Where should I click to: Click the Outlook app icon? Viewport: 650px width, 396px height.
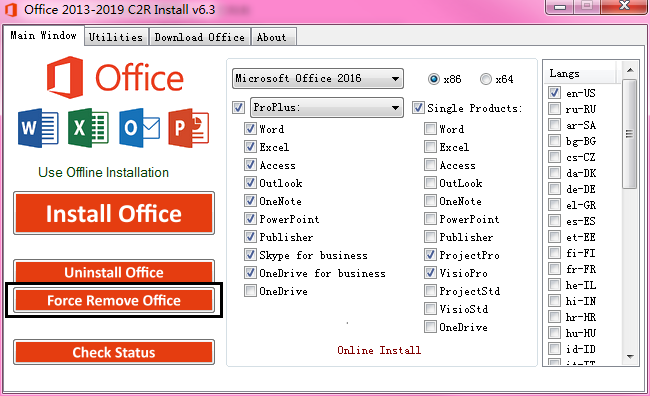[139, 128]
